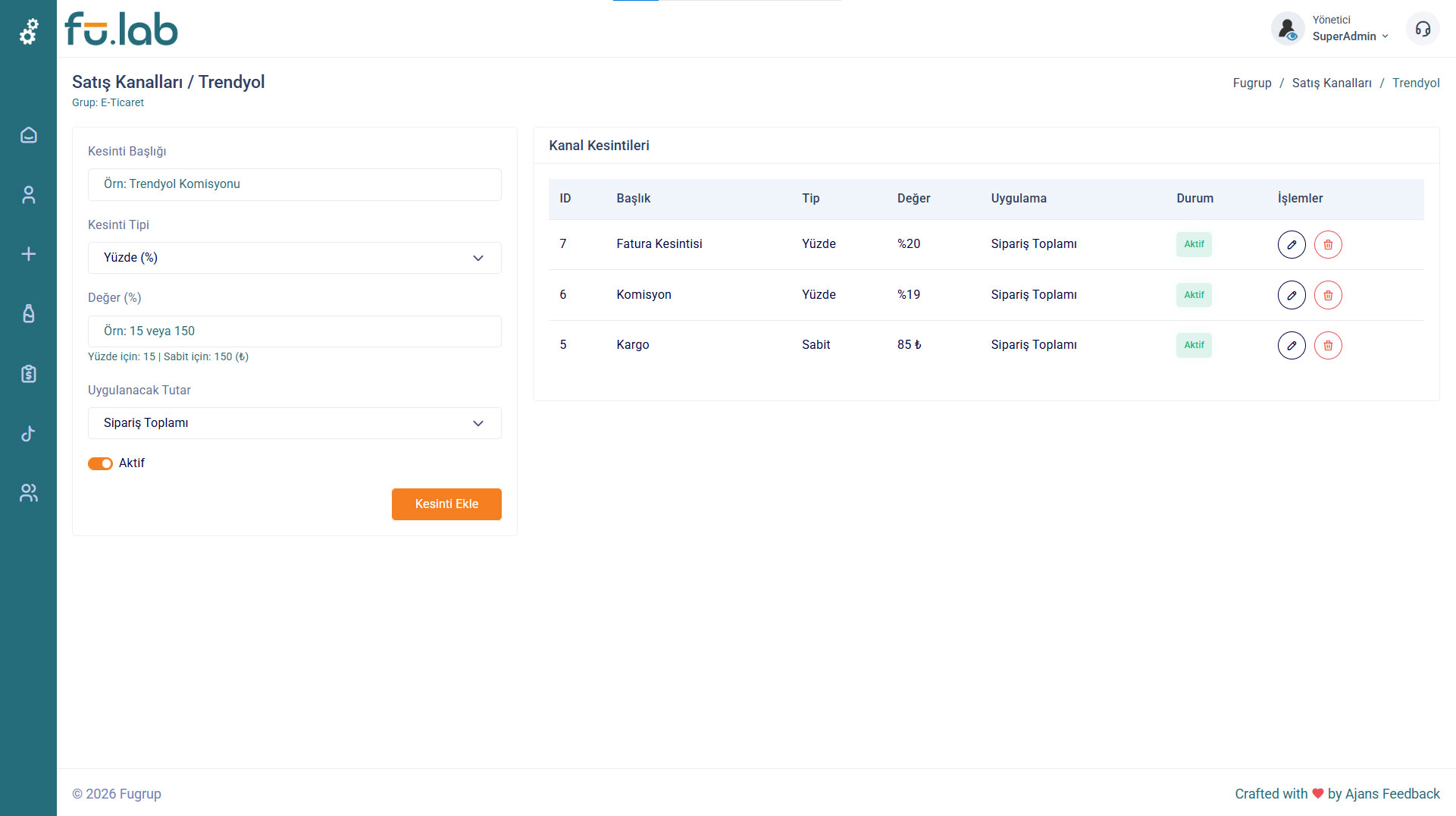Select the Kargo title cell
Screen dimensions: 1456x816
coord(633,345)
